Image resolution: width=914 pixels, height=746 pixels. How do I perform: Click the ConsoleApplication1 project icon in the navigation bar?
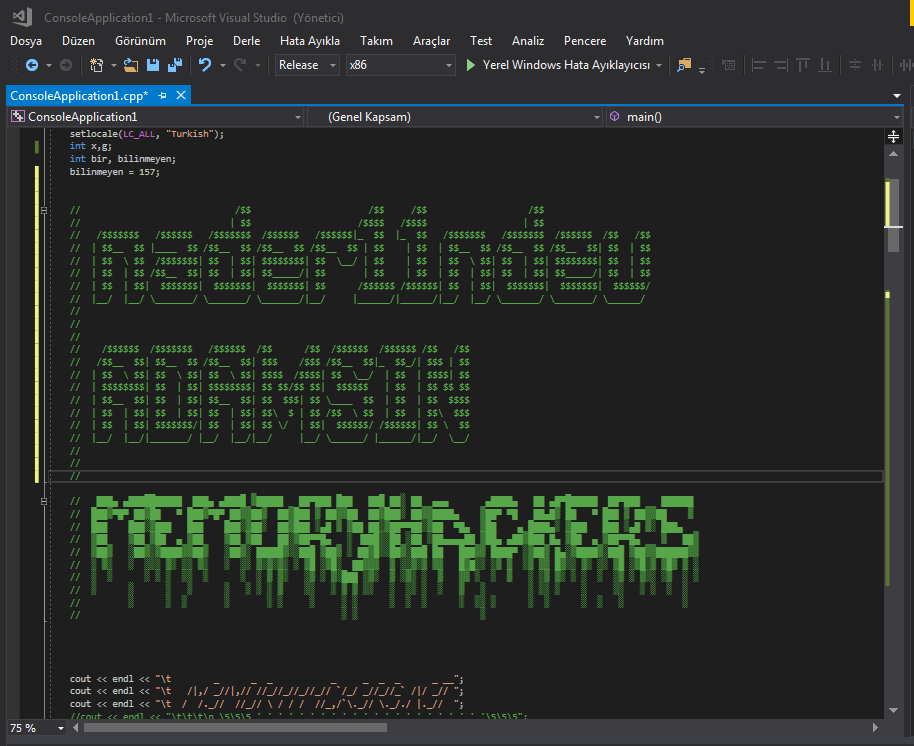pyautogui.click(x=18, y=117)
